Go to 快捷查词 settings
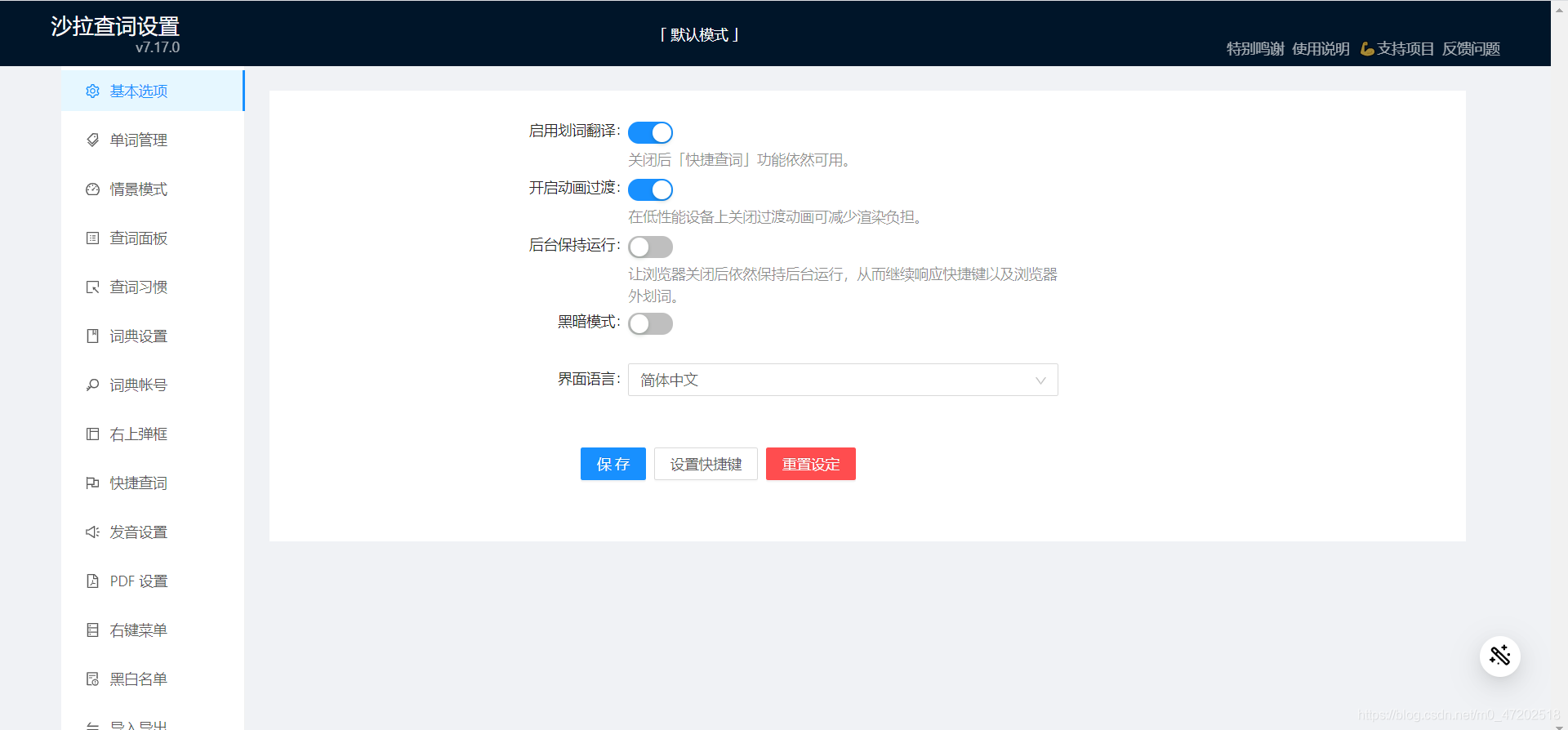The height and width of the screenshot is (730, 1568). point(153,483)
